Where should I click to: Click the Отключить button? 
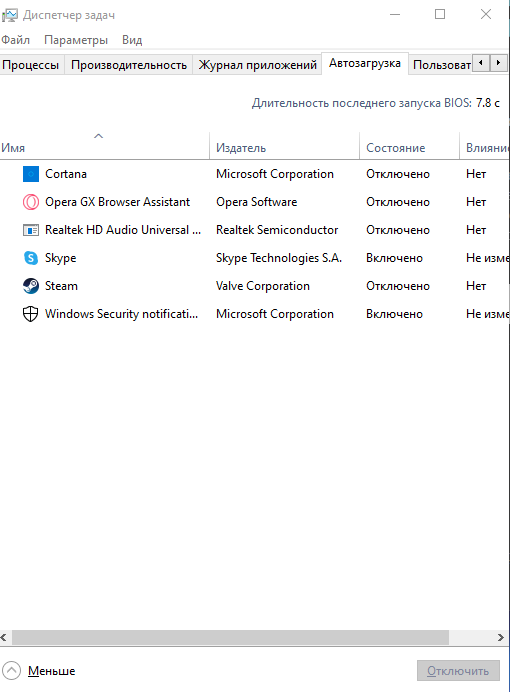pos(458,671)
